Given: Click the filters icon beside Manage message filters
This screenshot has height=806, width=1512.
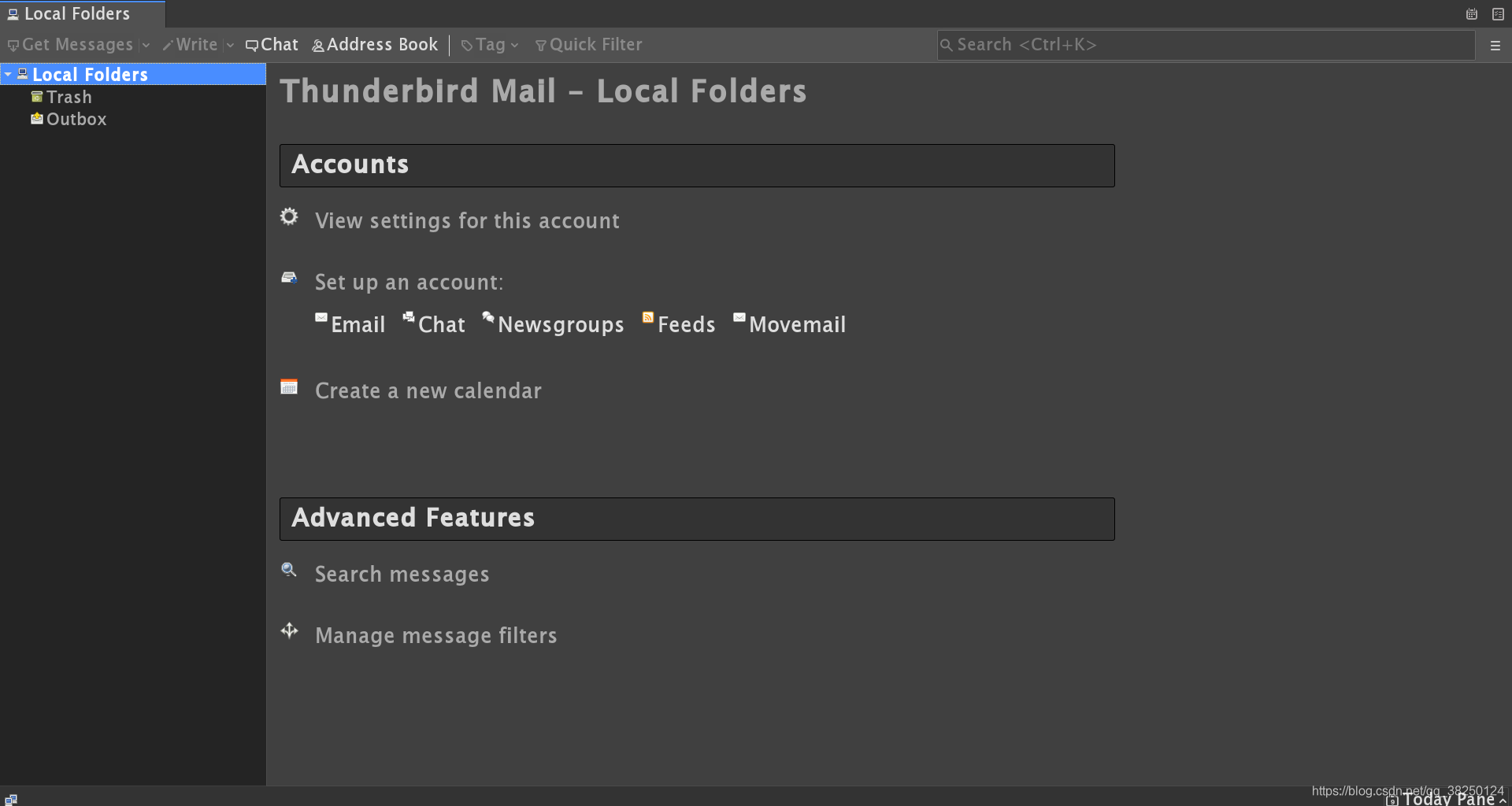Looking at the screenshot, I should [x=289, y=630].
